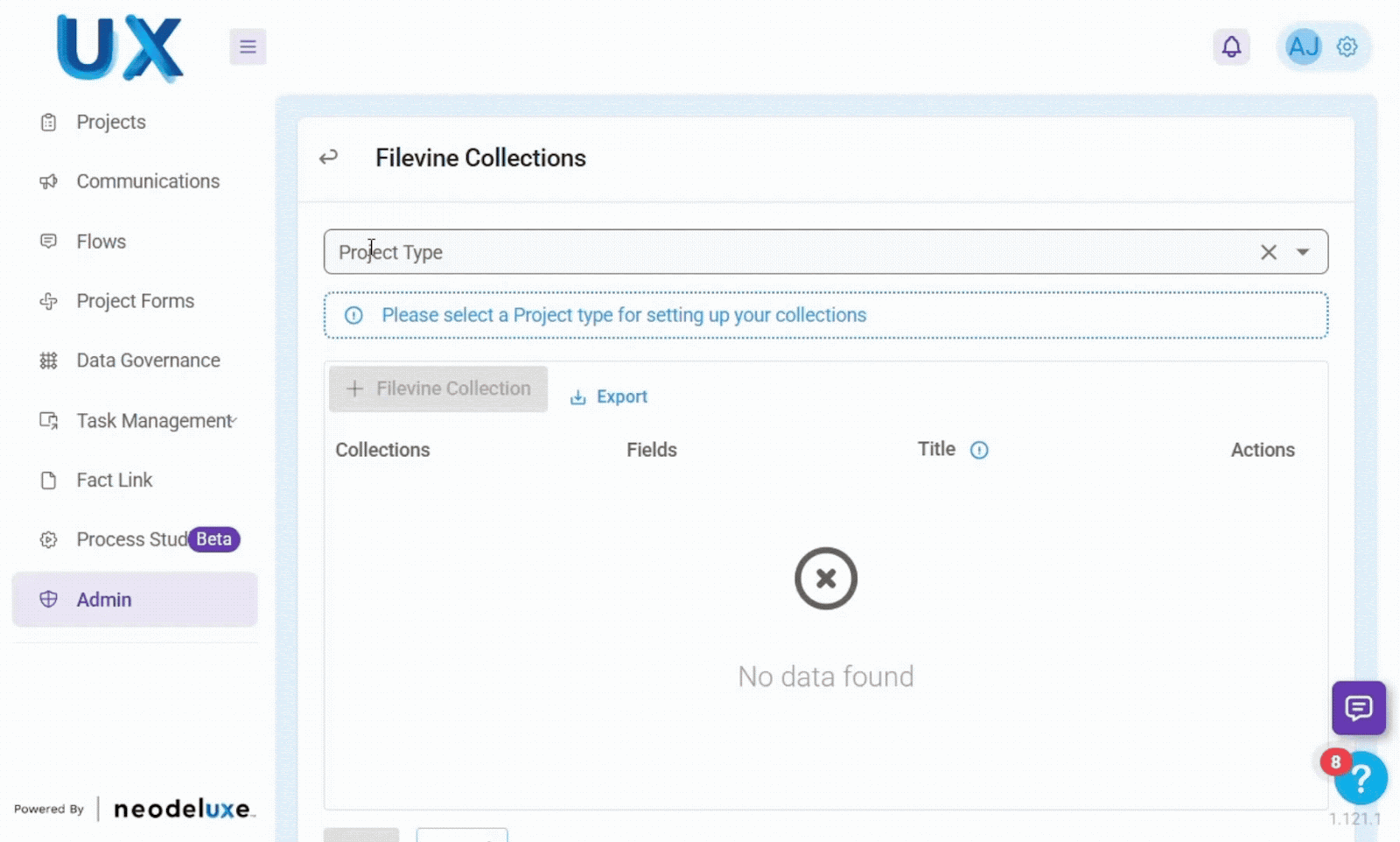The image size is (1400, 842).
Task: Click the Flows icon in sidebar
Action: [x=49, y=242]
